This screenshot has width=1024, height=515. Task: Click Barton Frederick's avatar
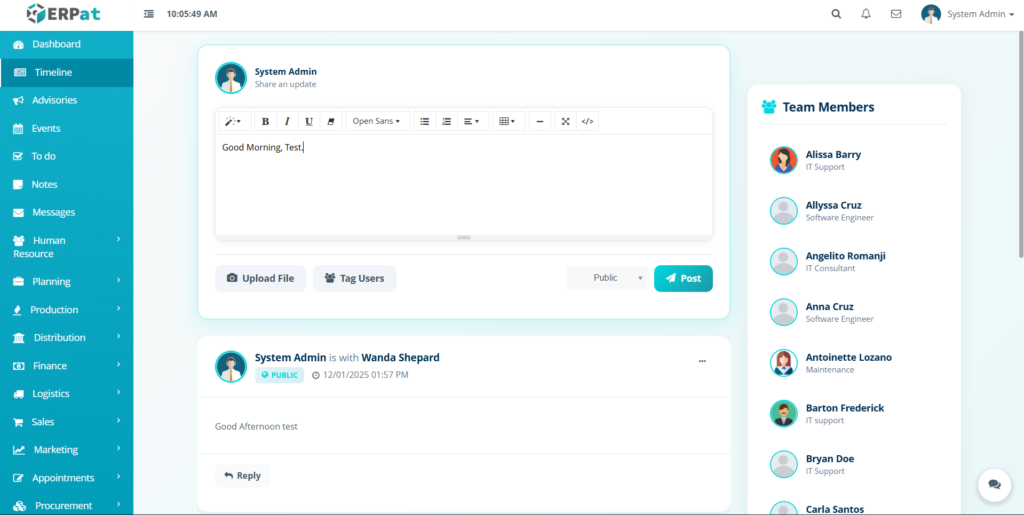[784, 414]
